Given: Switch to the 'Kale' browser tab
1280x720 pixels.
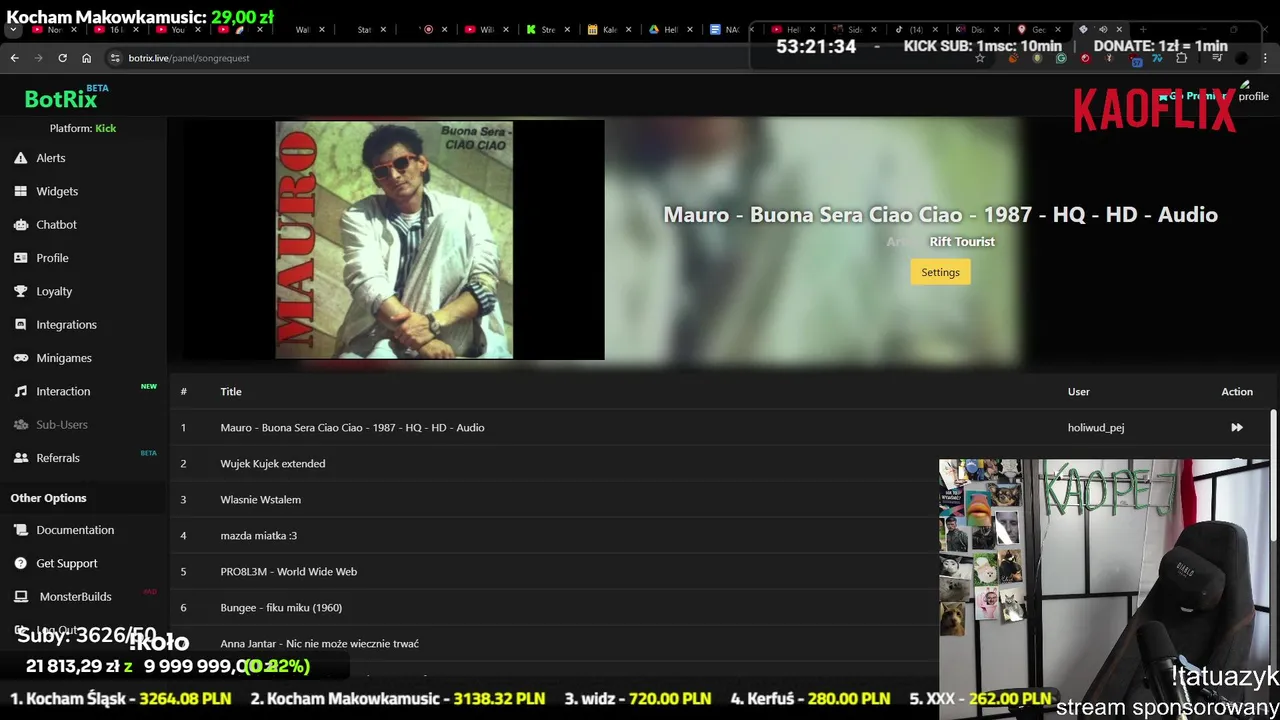Looking at the screenshot, I should click(x=603, y=30).
